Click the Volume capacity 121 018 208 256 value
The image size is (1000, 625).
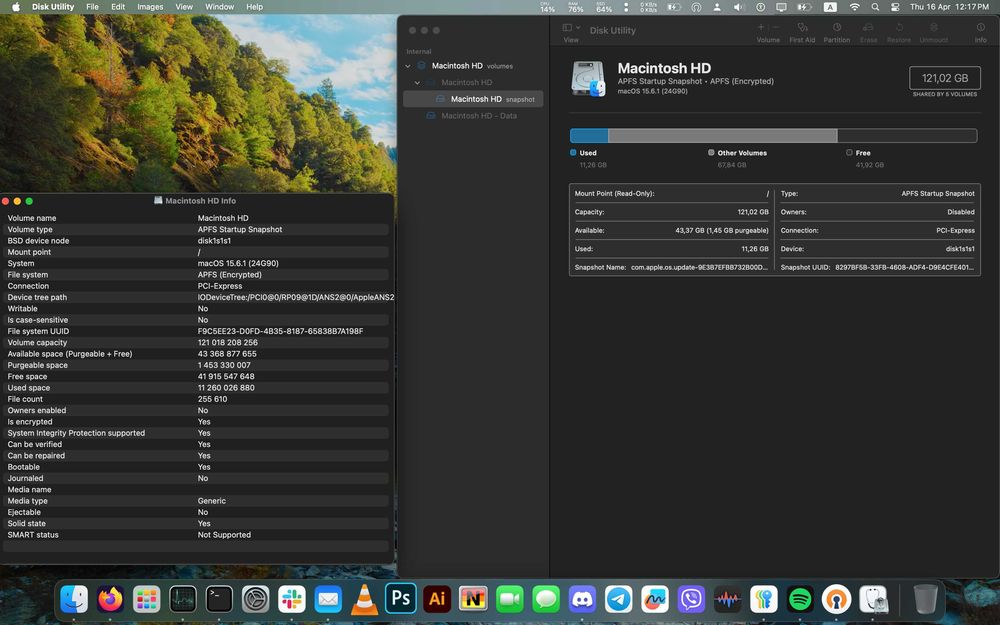click(x=228, y=342)
